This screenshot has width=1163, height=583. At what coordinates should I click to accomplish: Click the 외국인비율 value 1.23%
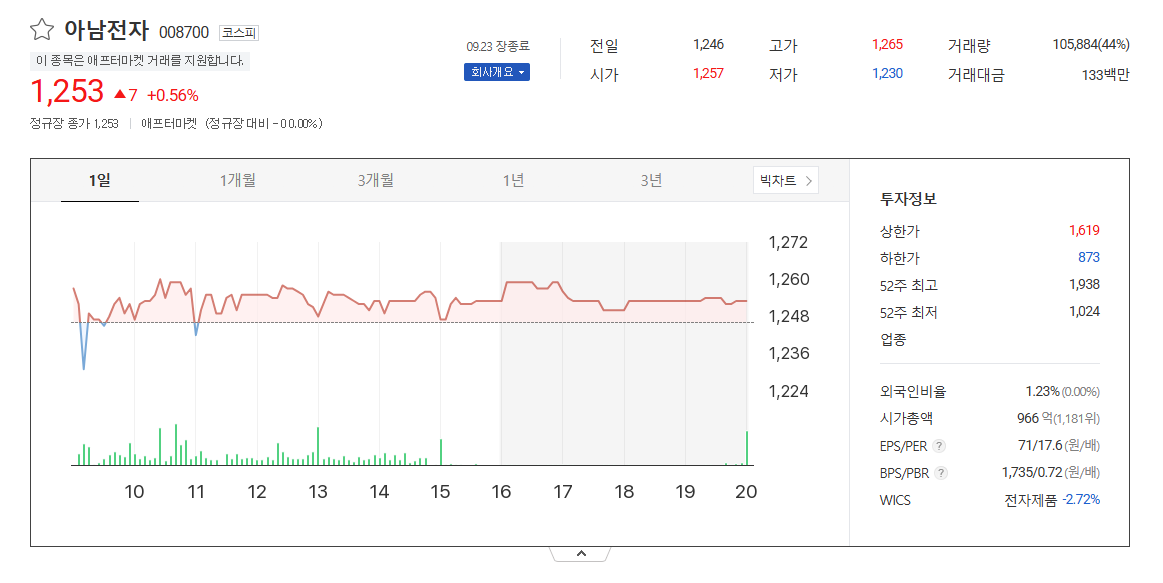[x=1042, y=391]
